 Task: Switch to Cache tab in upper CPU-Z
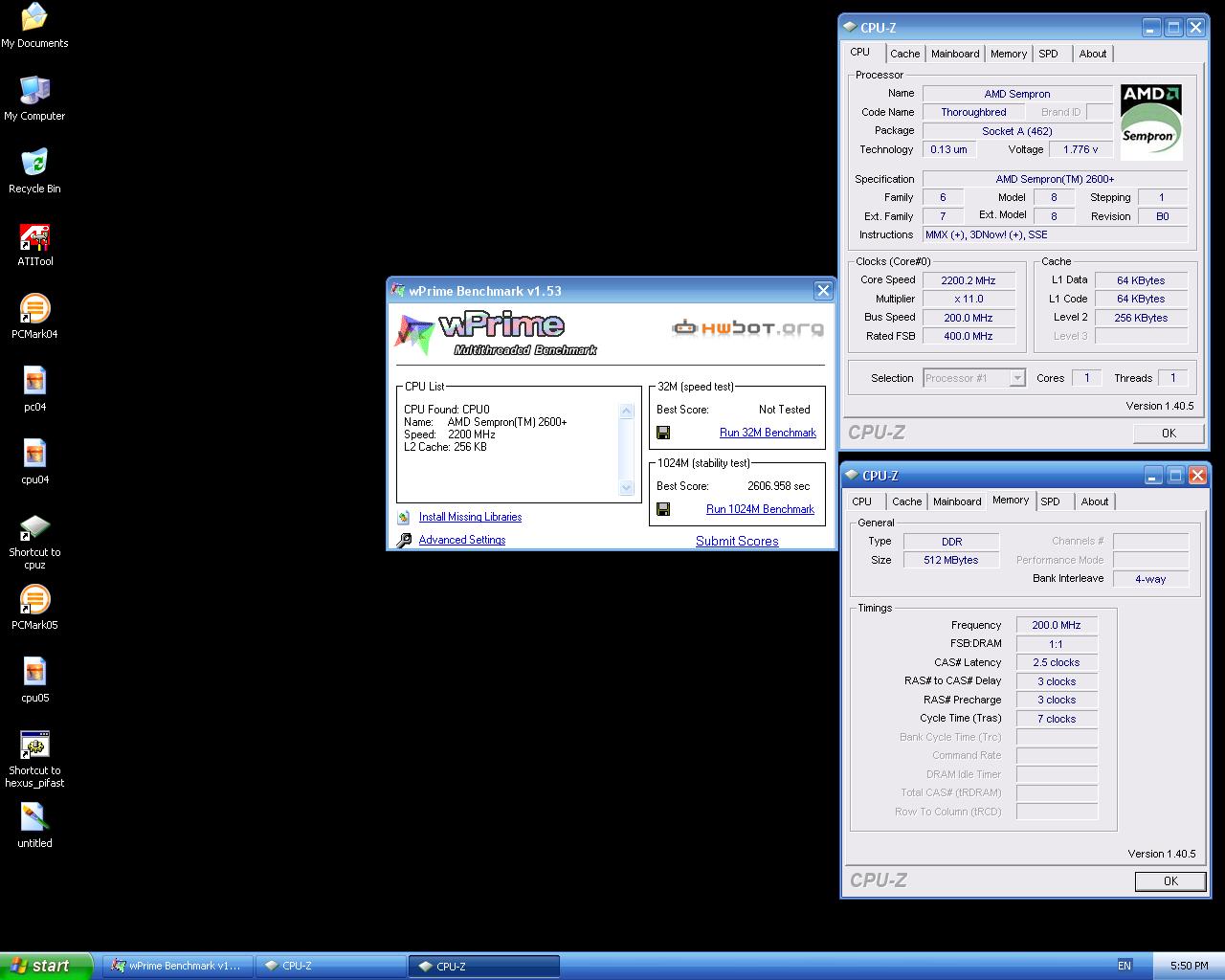[x=904, y=54]
